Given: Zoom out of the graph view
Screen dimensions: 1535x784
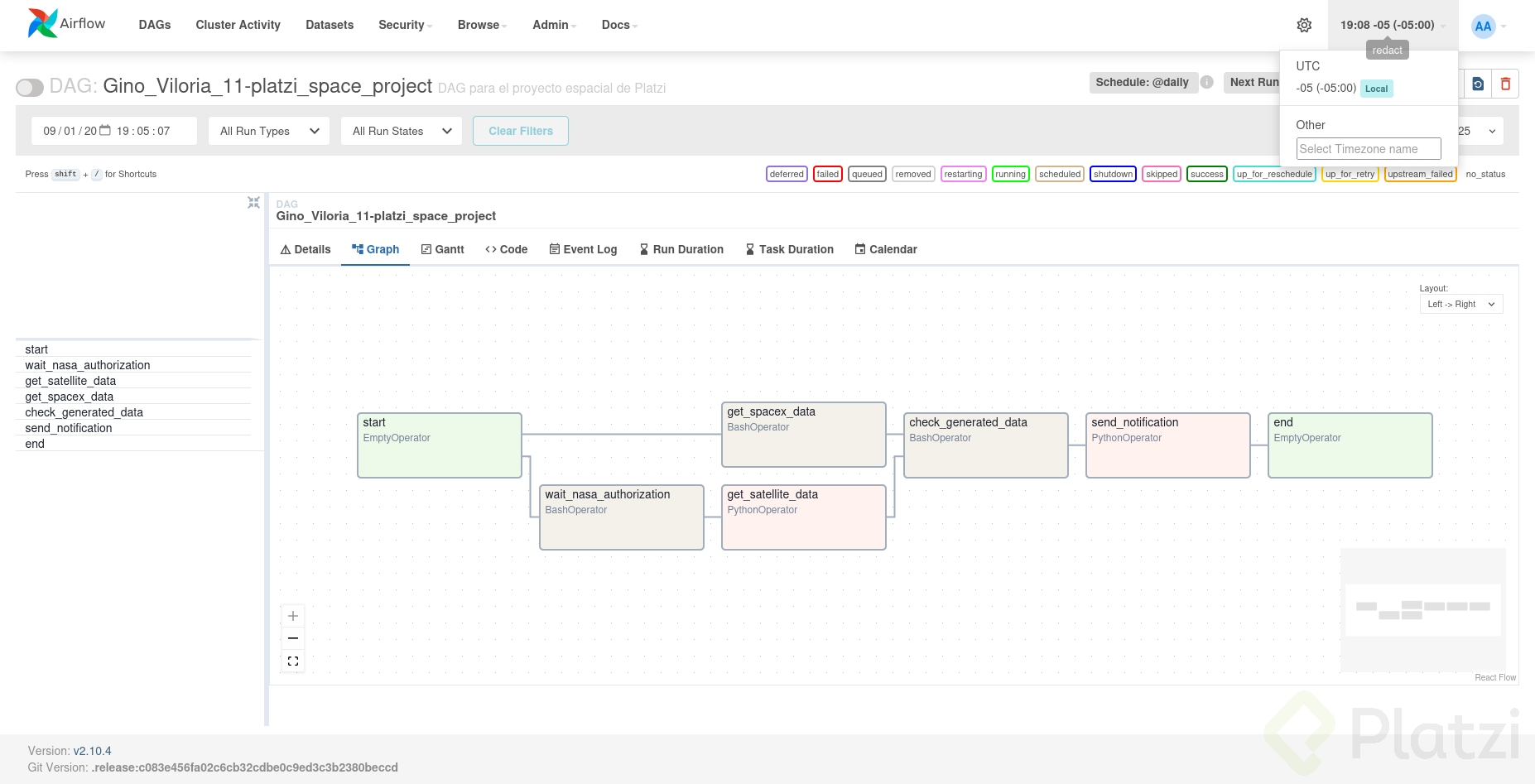Looking at the screenshot, I should point(293,638).
